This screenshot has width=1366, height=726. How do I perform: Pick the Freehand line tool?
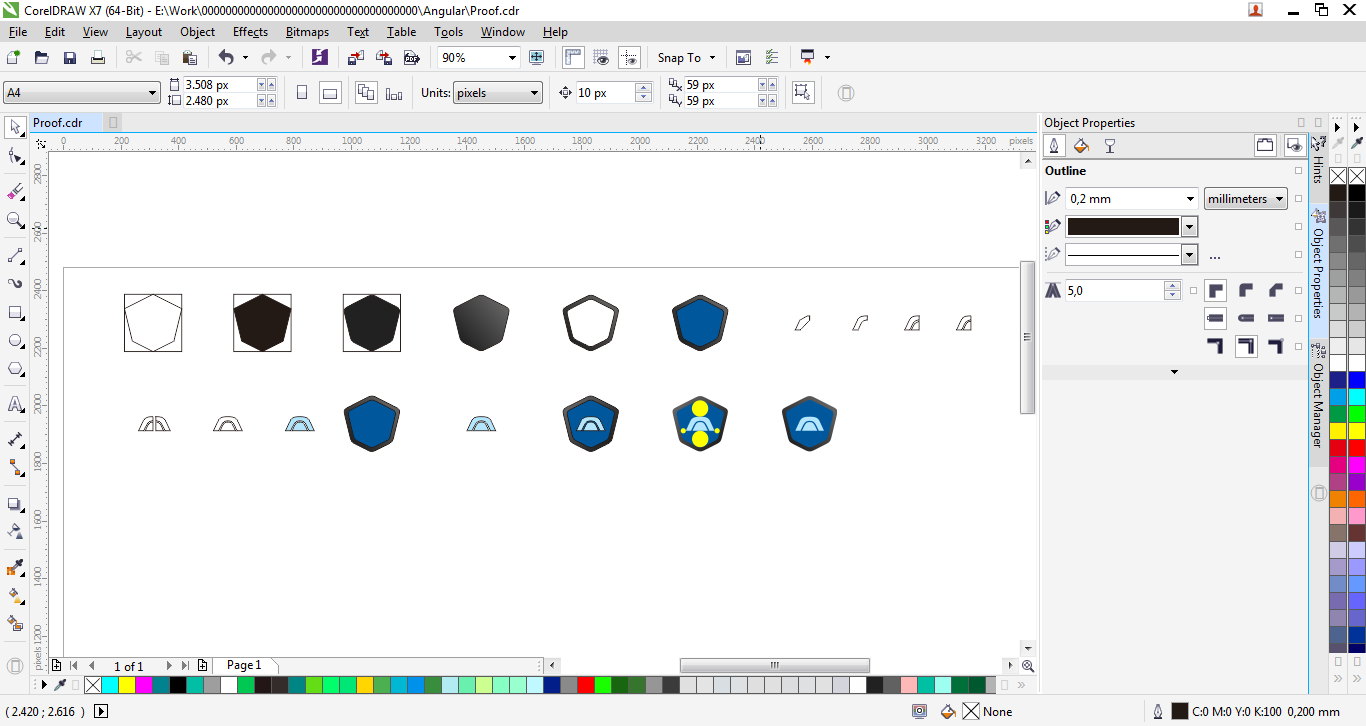[15, 256]
